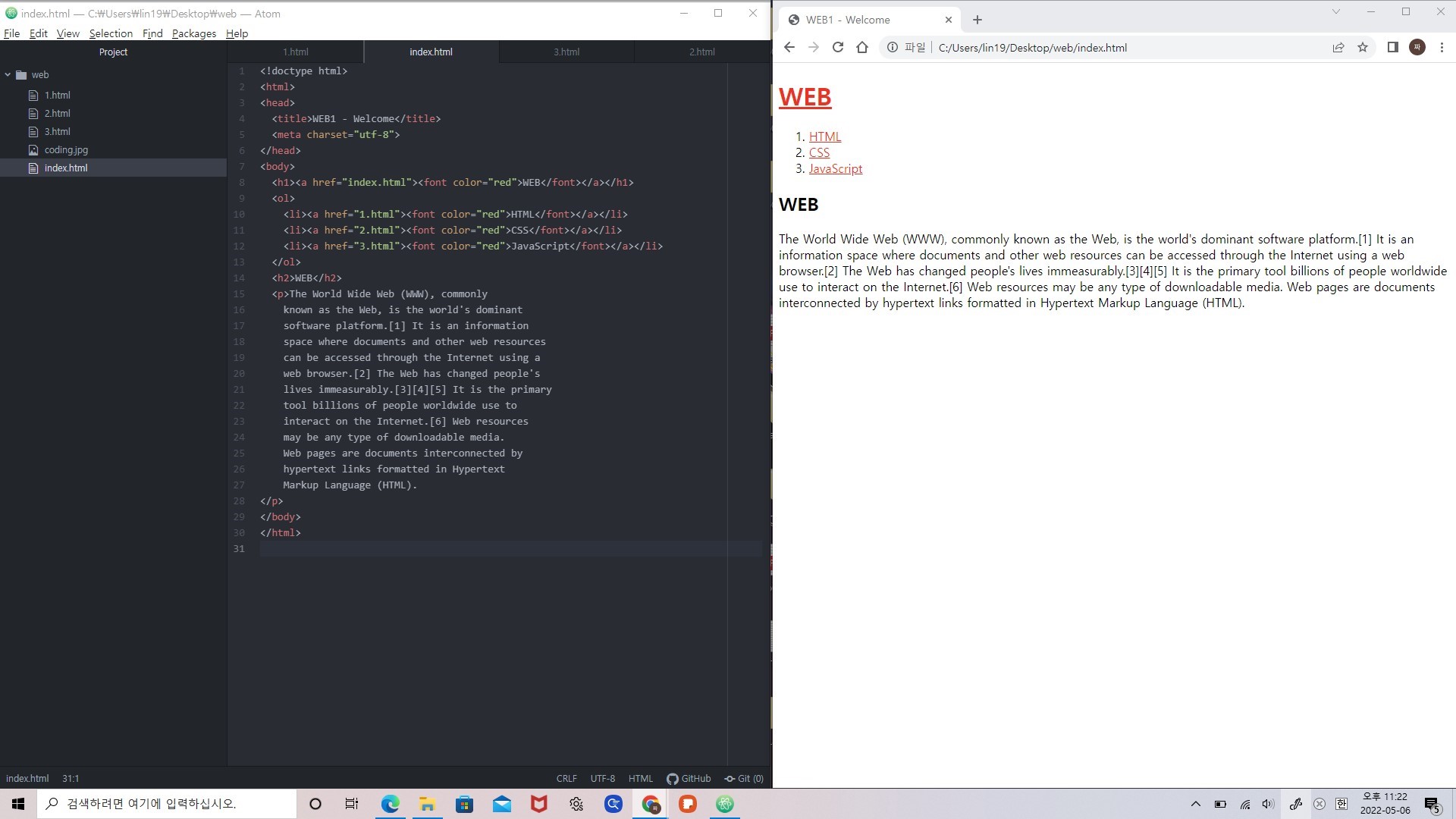
Task: Click the red WEB heading link
Action: pos(805,97)
